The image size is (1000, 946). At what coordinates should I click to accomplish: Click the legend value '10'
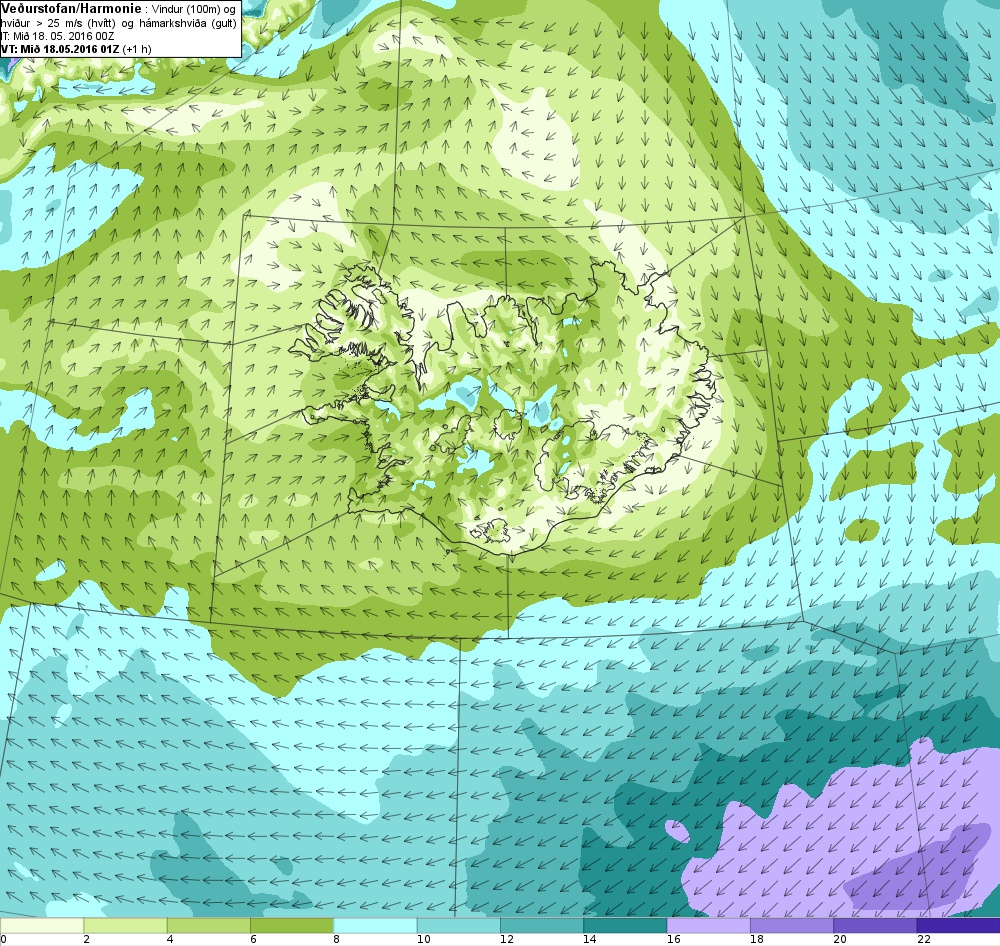pos(423,940)
